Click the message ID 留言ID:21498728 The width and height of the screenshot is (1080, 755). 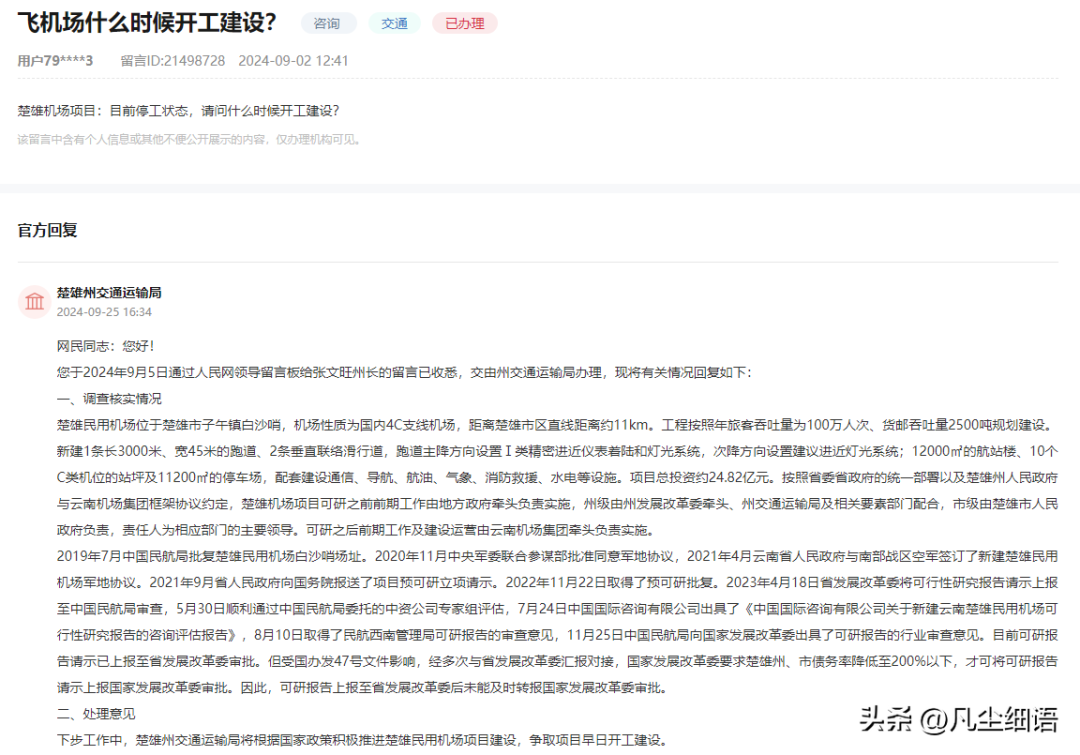click(172, 61)
